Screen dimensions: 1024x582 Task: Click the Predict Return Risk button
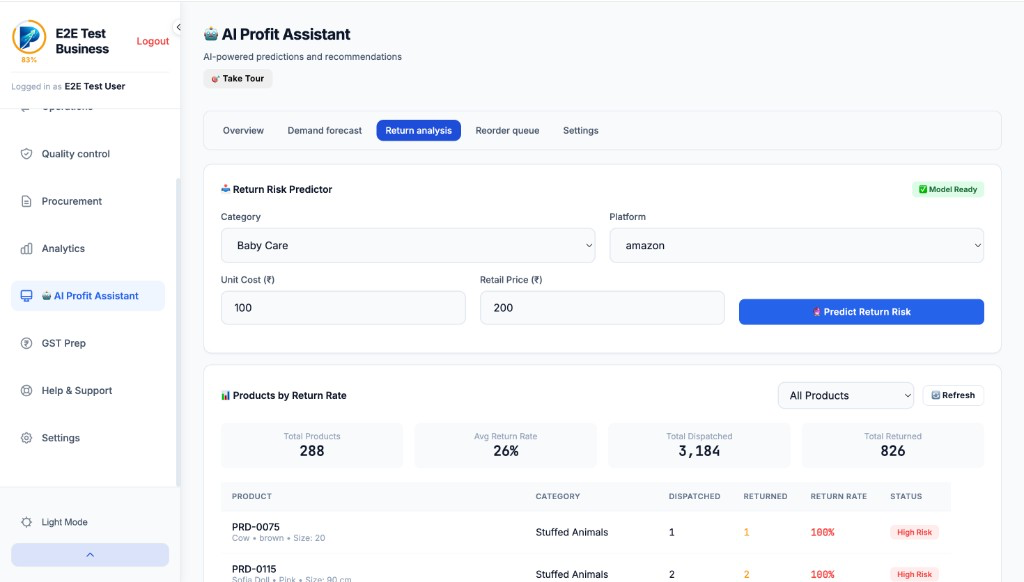861,312
